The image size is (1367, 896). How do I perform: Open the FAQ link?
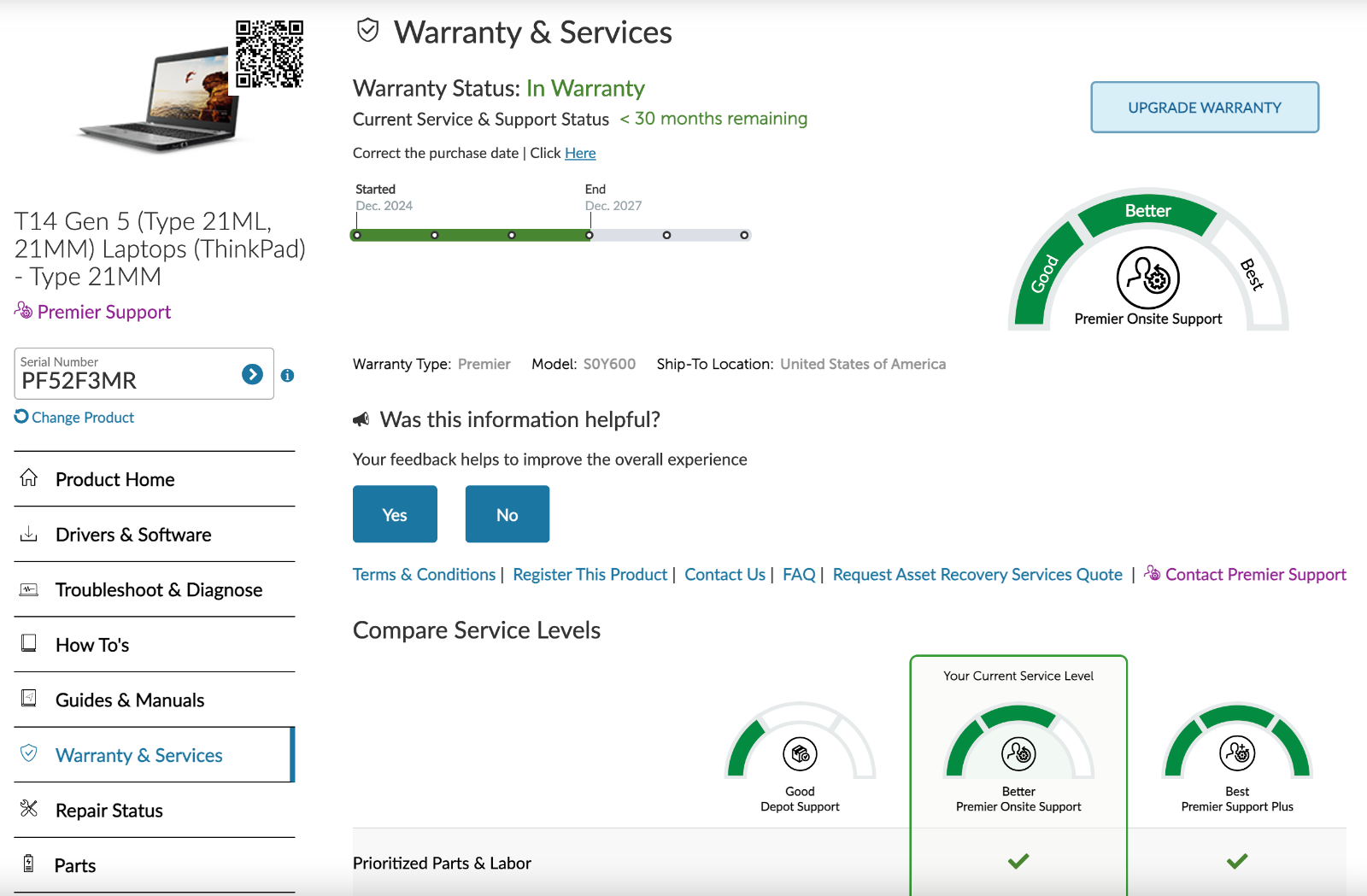click(800, 574)
